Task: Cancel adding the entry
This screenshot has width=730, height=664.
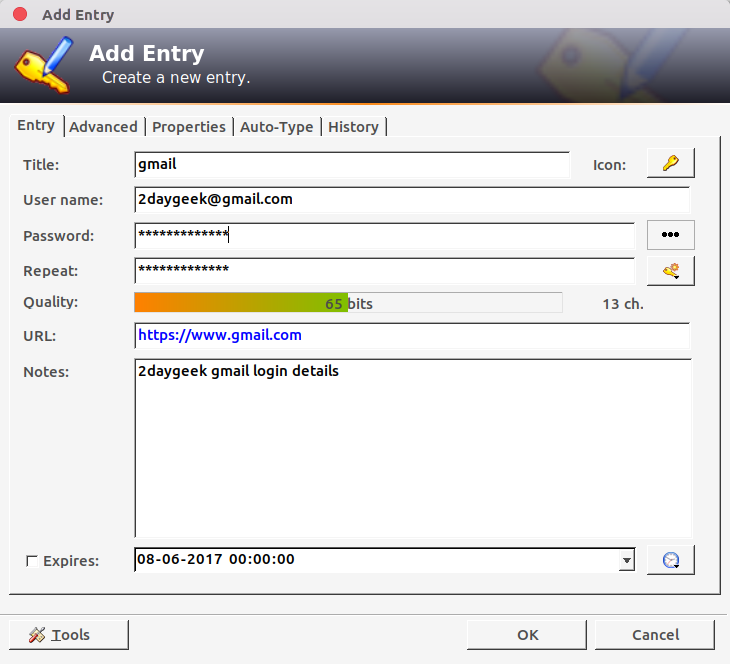Action: point(655,635)
